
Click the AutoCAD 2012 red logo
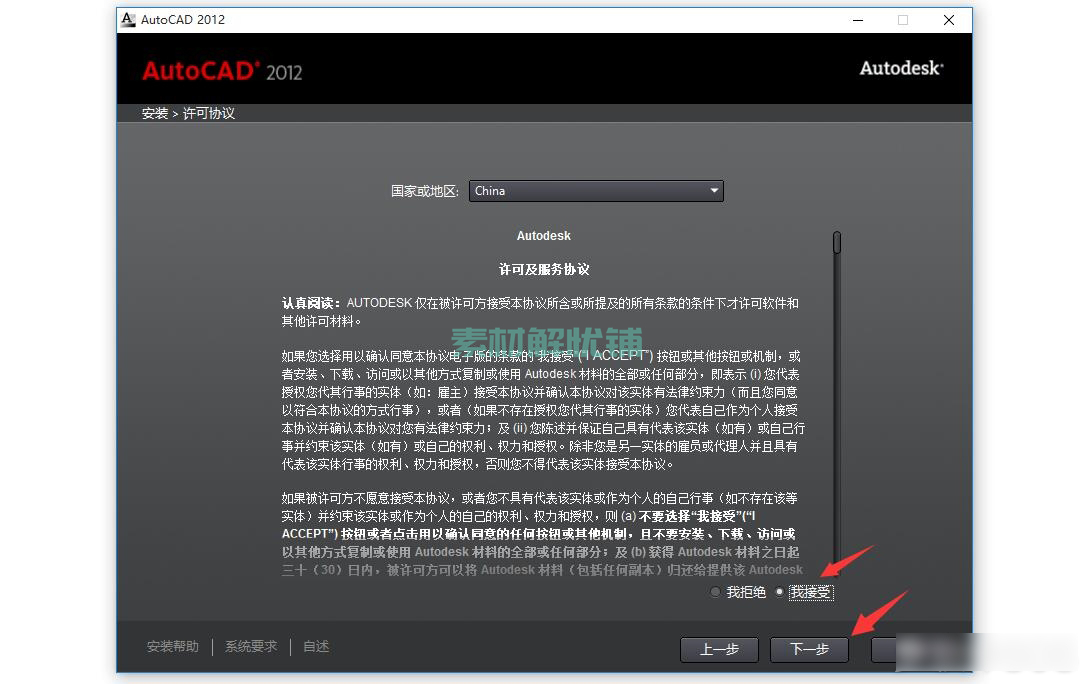pyautogui.click(x=222, y=71)
